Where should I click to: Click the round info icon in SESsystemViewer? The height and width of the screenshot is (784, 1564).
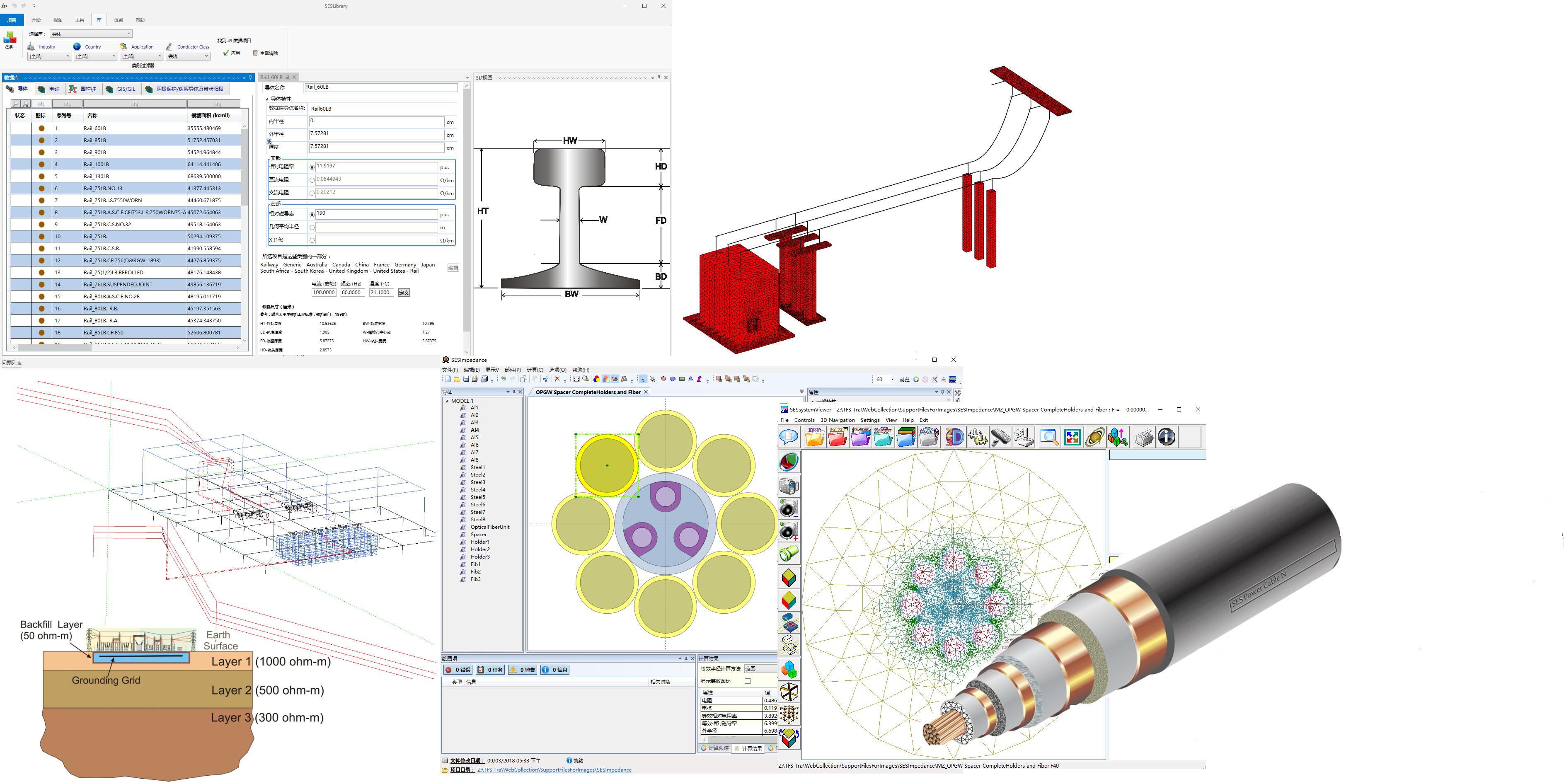(x=1166, y=437)
